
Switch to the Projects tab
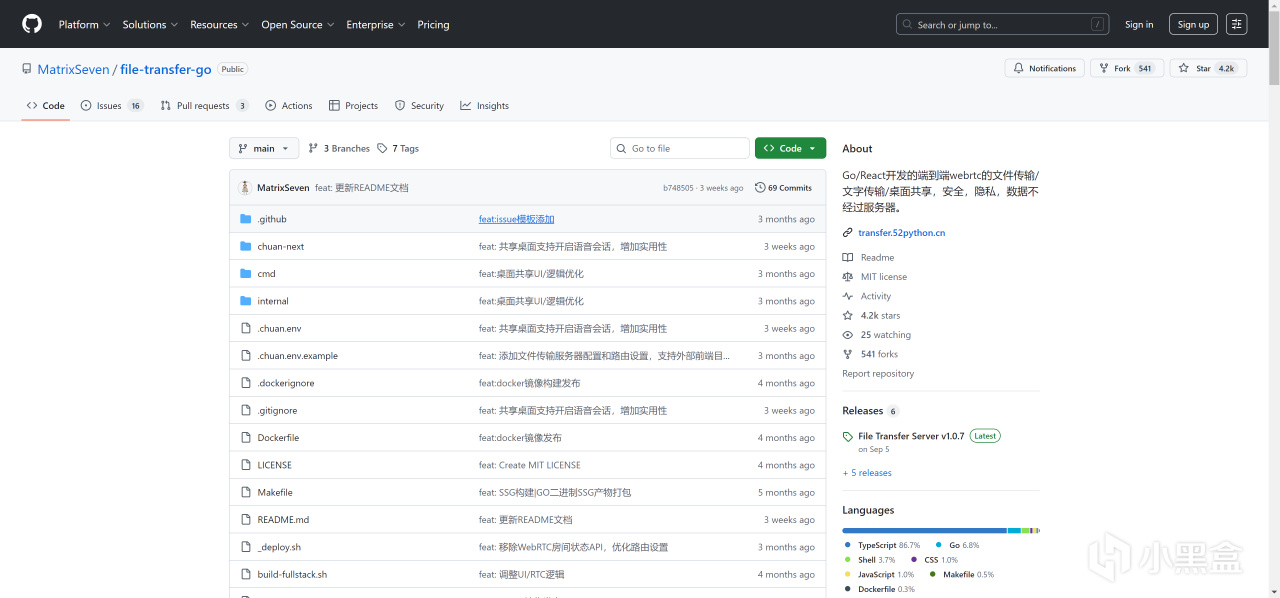(353, 105)
